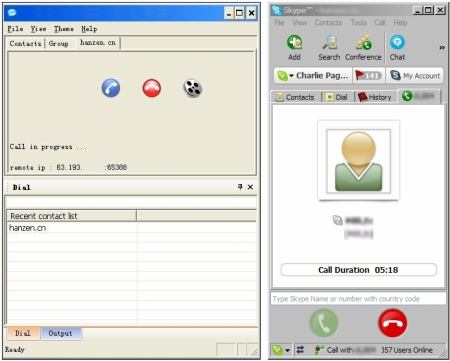Click the Search icon in Skype toolbar
This screenshot has height=361, width=450.
(x=329, y=47)
